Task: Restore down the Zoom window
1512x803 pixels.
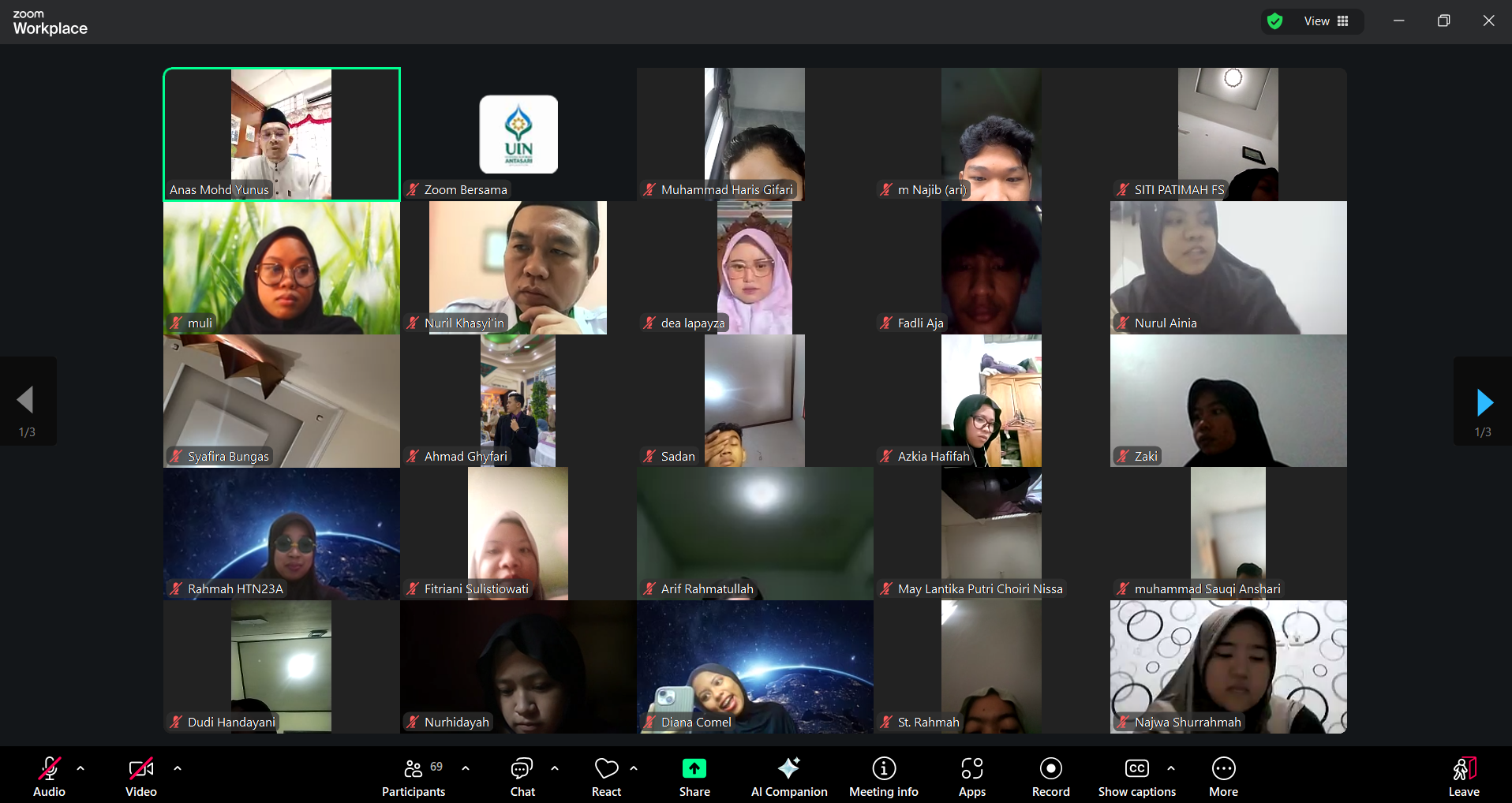Action: click(x=1443, y=21)
